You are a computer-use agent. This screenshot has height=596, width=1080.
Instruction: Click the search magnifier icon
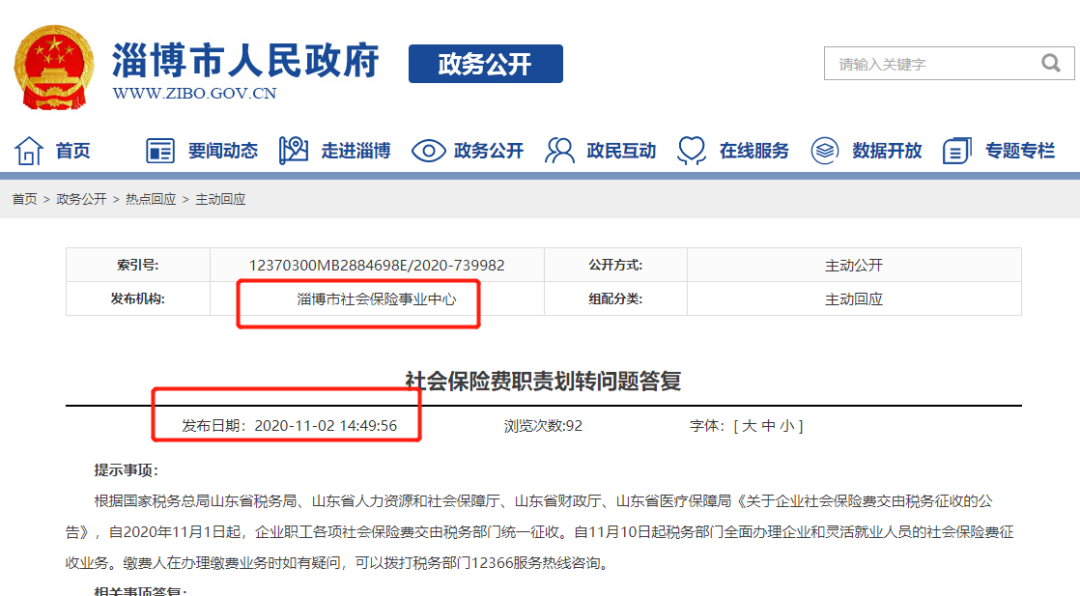tap(1050, 62)
